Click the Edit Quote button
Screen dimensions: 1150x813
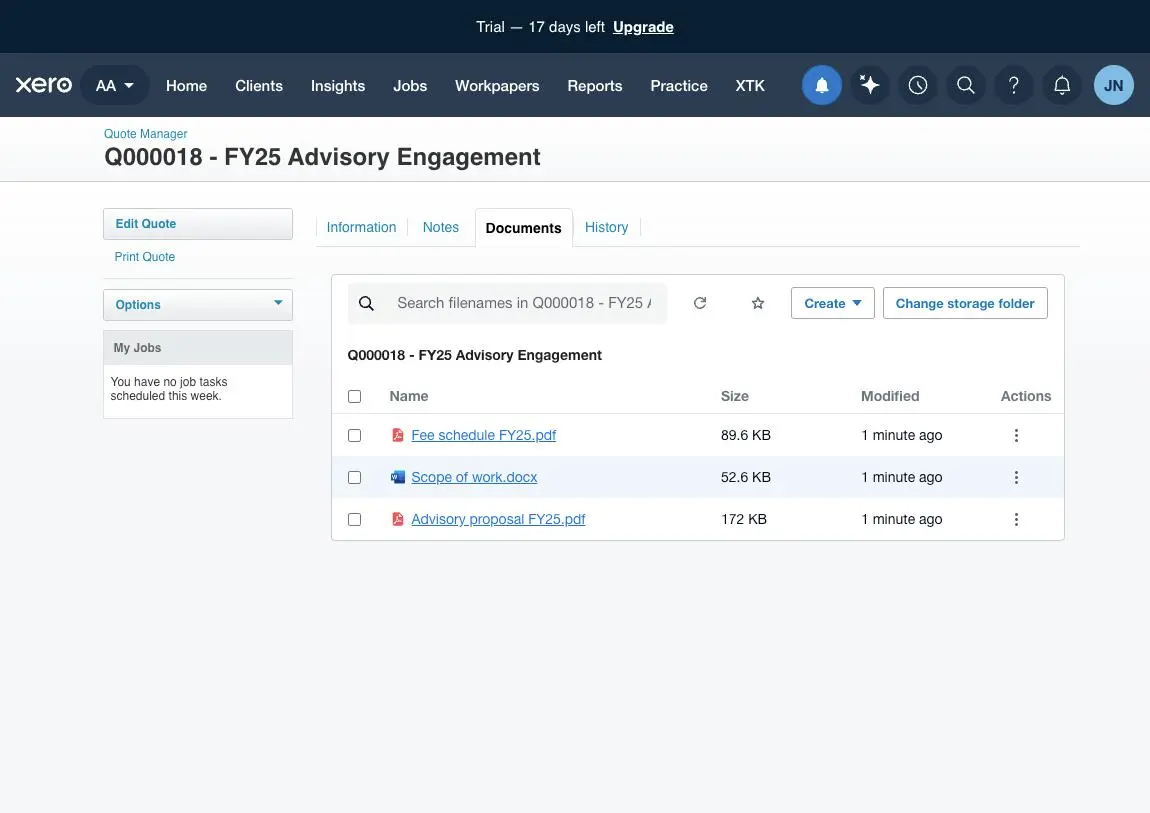click(198, 224)
